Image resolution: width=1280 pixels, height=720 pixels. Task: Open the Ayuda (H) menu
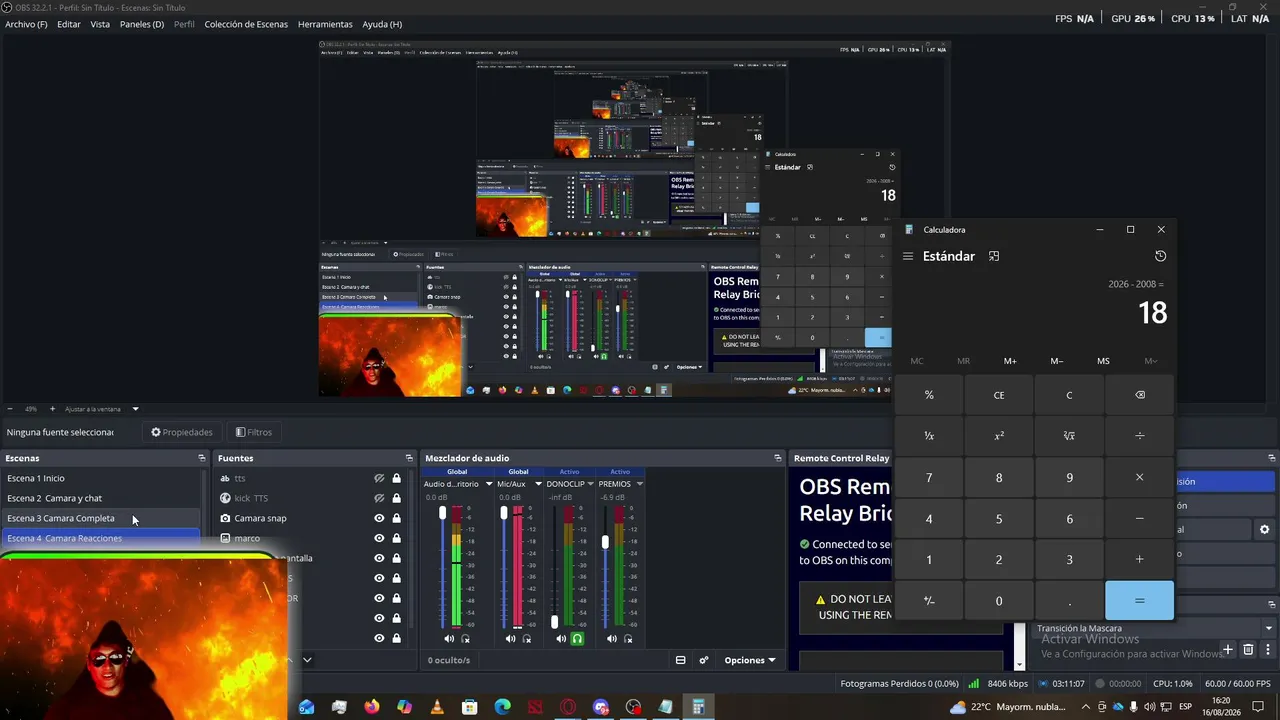[x=382, y=24]
